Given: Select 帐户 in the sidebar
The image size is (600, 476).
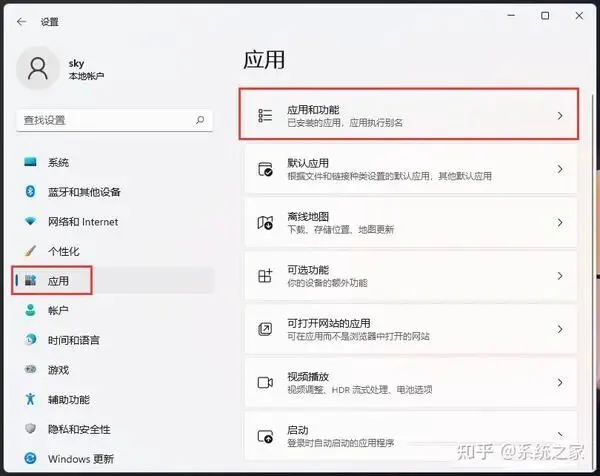Looking at the screenshot, I should [x=113, y=310].
